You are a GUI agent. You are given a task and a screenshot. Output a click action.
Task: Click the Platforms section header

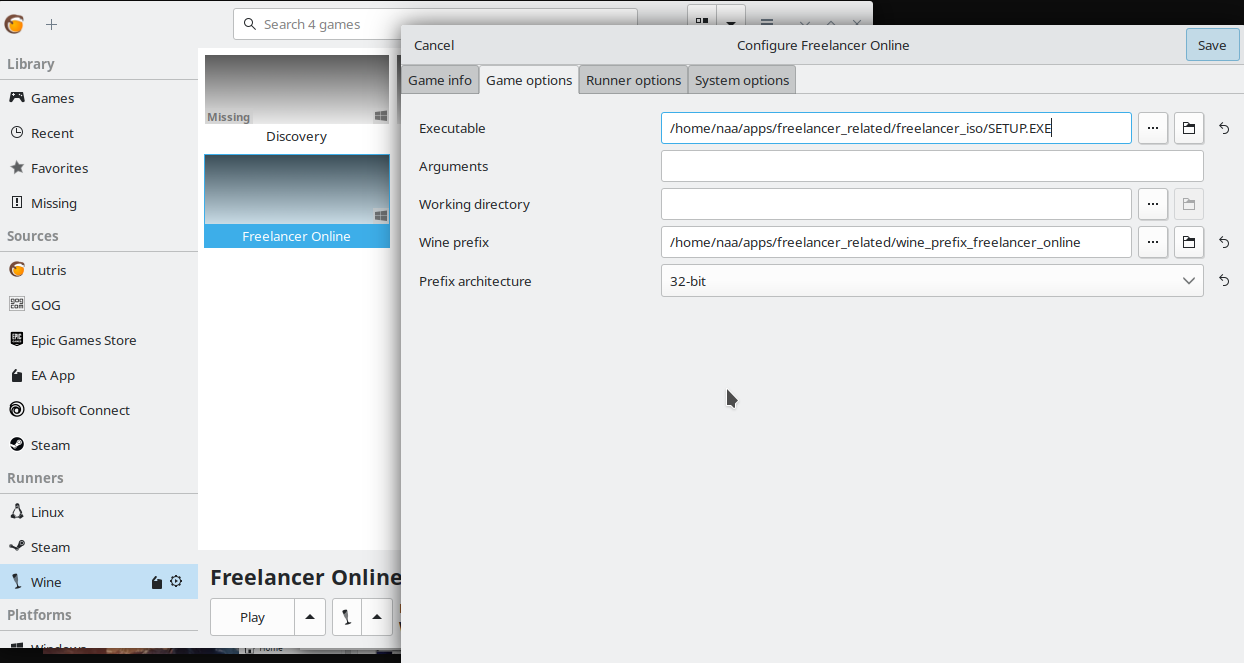pos(39,615)
